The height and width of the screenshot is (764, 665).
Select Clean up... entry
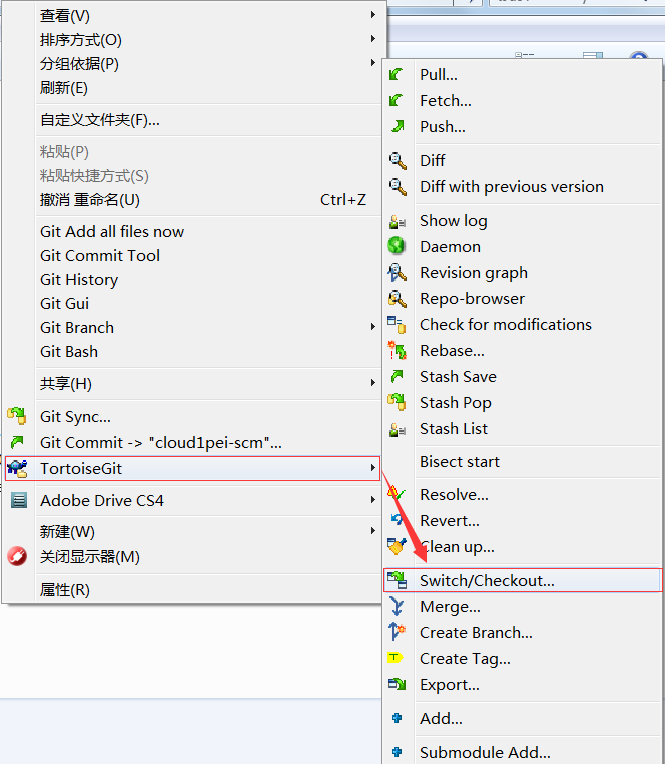[522, 547]
